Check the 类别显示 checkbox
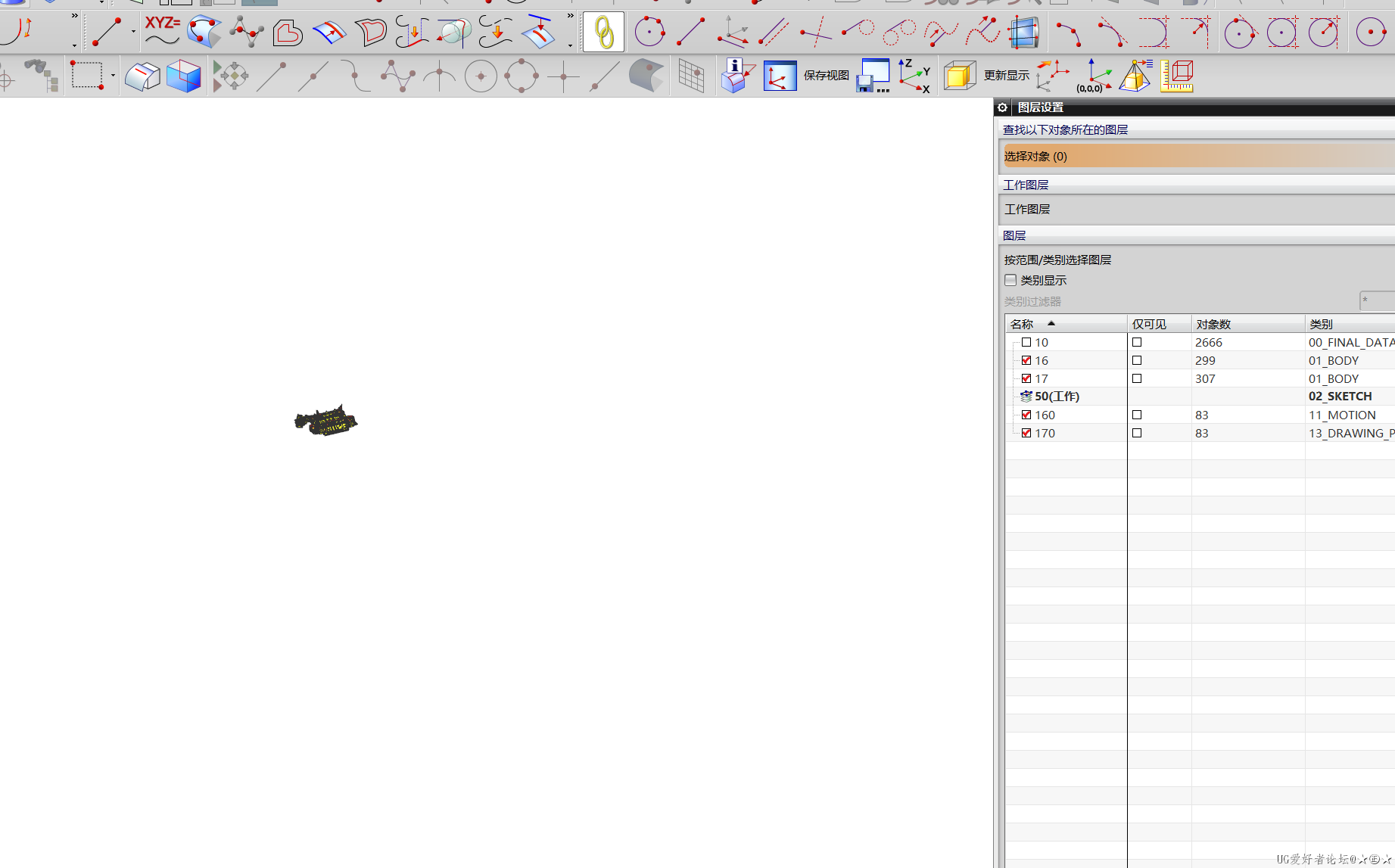The height and width of the screenshot is (868, 1395). coord(1010,280)
